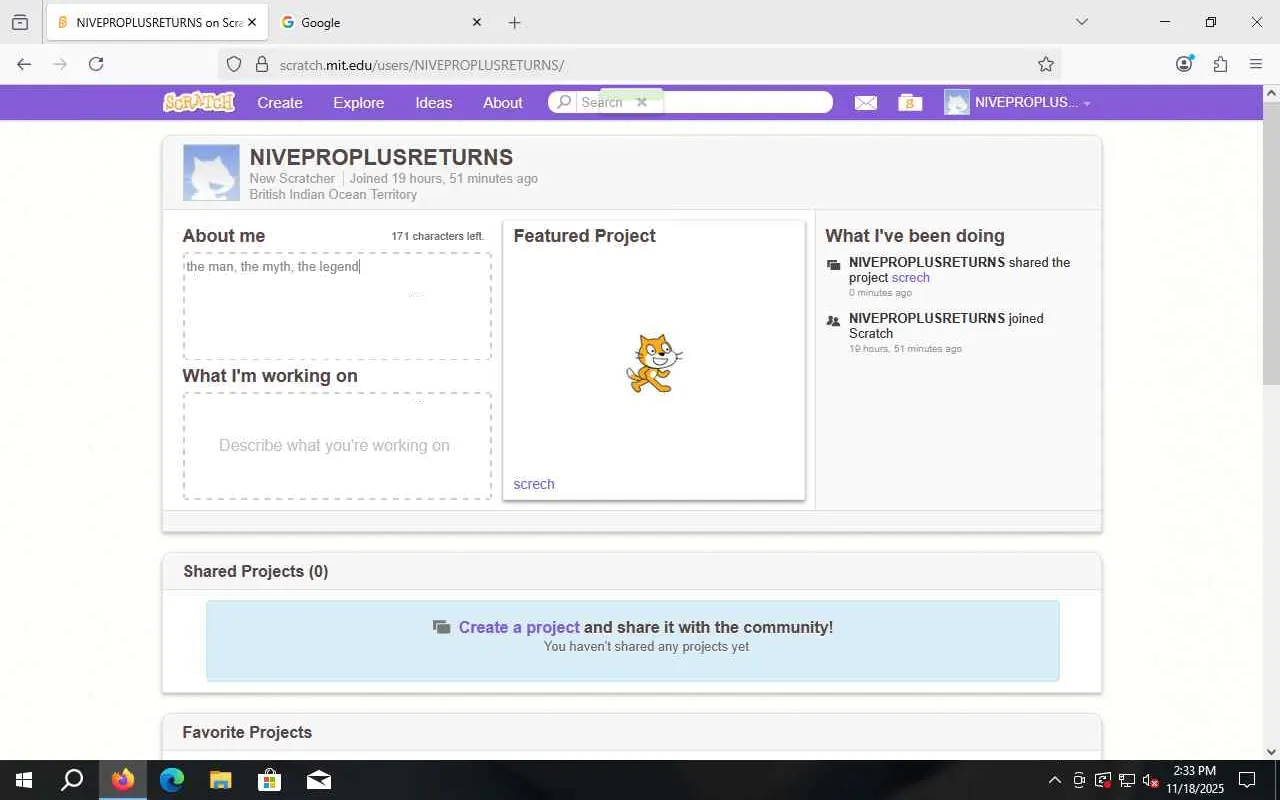Open the NIVEPROPLUS account dropdown

(1031, 103)
